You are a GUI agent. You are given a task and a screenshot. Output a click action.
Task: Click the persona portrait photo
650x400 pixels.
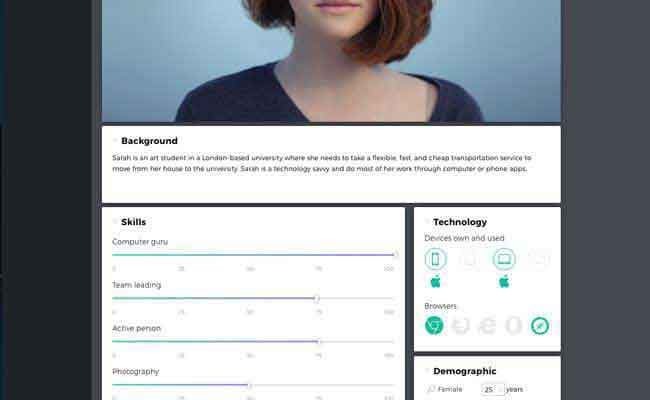[x=331, y=61]
